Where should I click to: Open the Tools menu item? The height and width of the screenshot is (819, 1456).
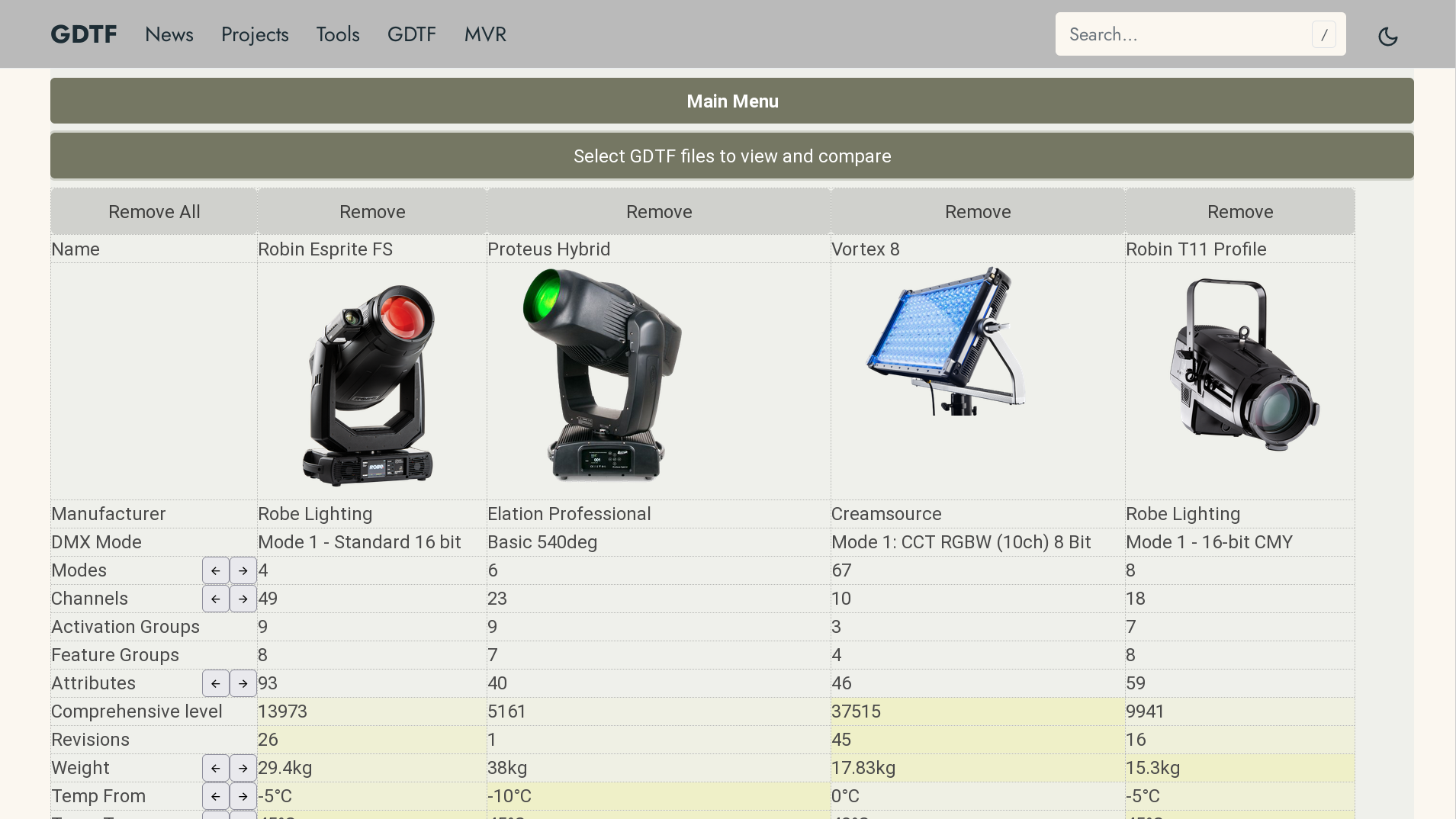(x=338, y=34)
